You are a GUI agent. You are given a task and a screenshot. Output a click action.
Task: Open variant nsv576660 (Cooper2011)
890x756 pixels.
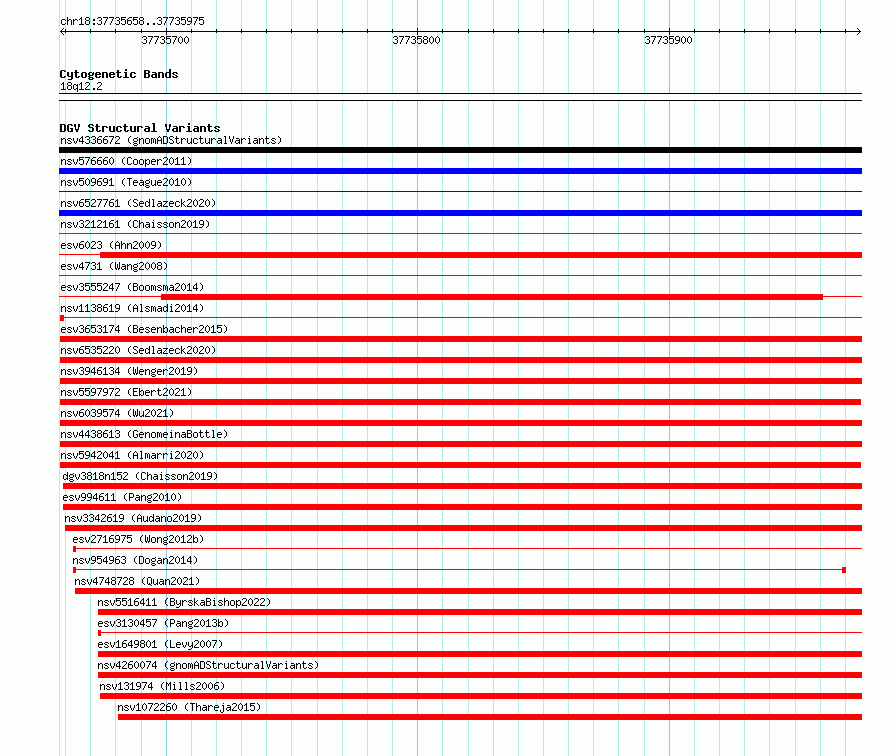click(x=126, y=161)
